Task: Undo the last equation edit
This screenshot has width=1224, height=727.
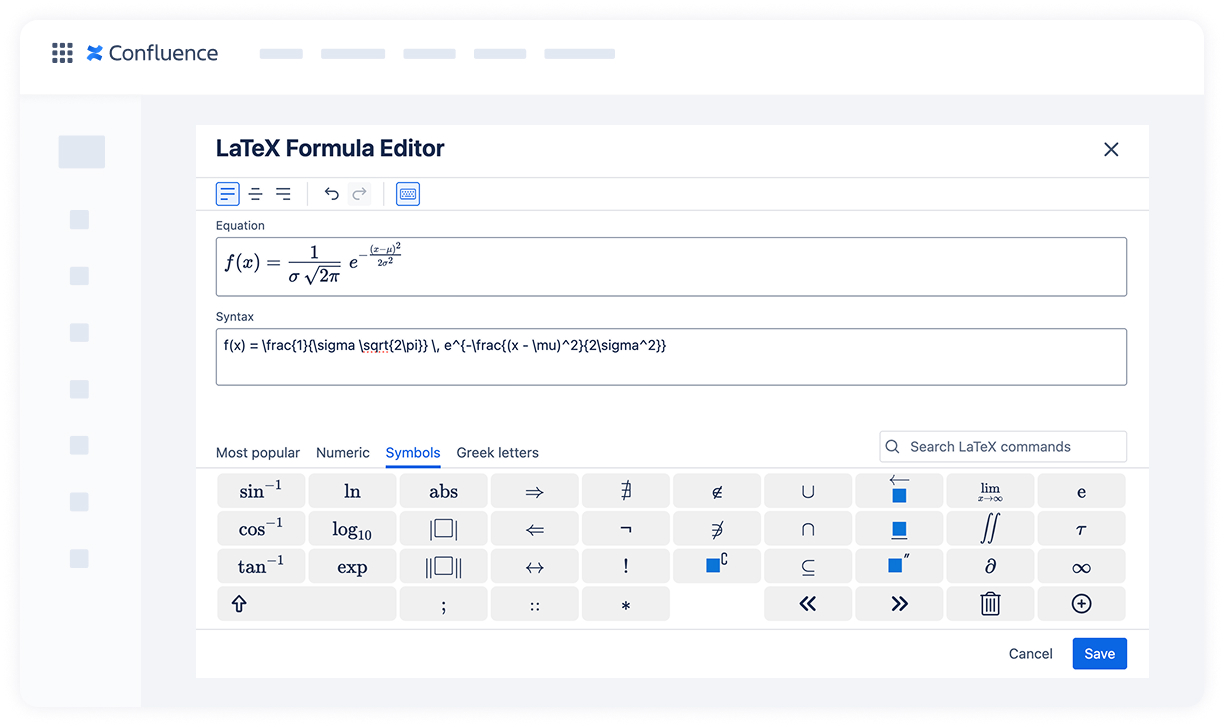Action: [332, 193]
